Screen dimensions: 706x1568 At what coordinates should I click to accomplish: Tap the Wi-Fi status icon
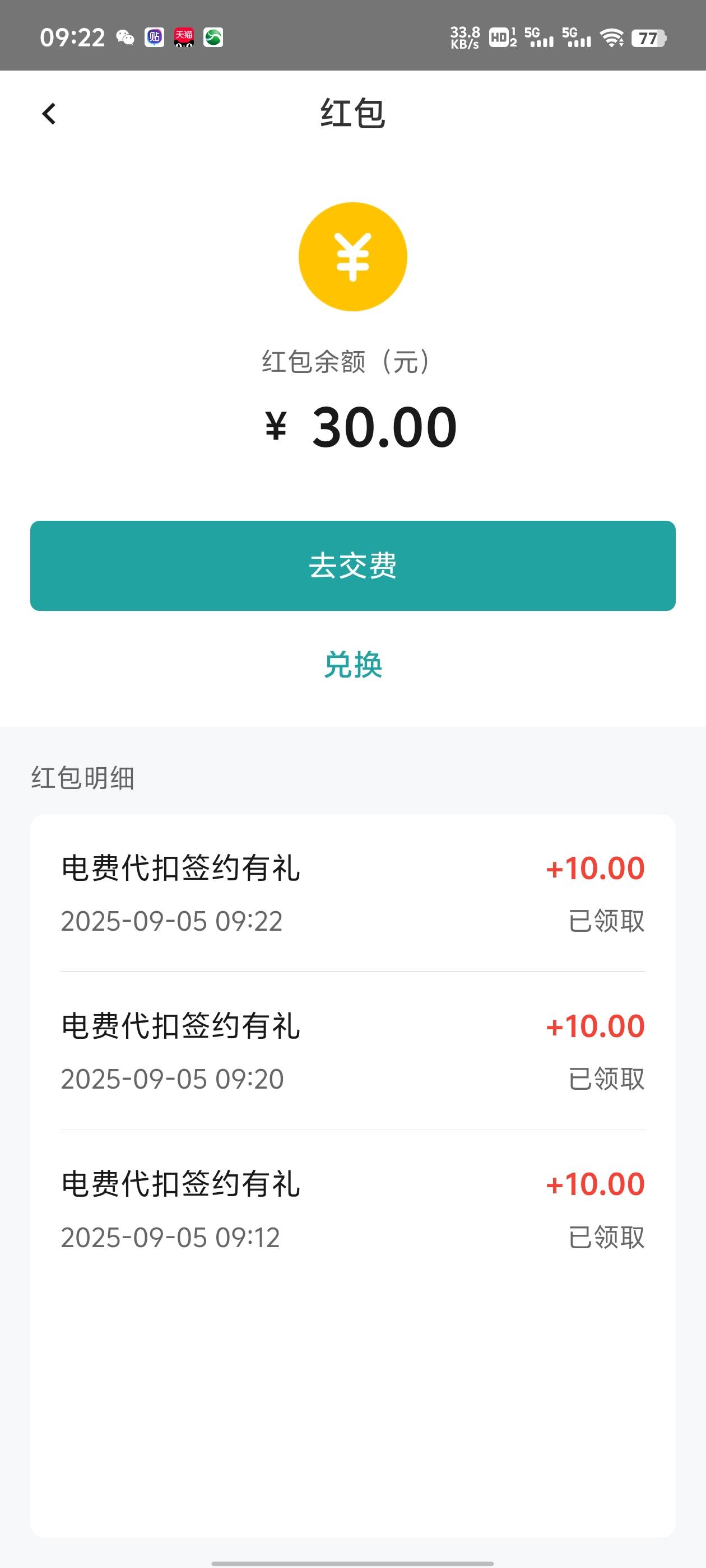click(611, 38)
